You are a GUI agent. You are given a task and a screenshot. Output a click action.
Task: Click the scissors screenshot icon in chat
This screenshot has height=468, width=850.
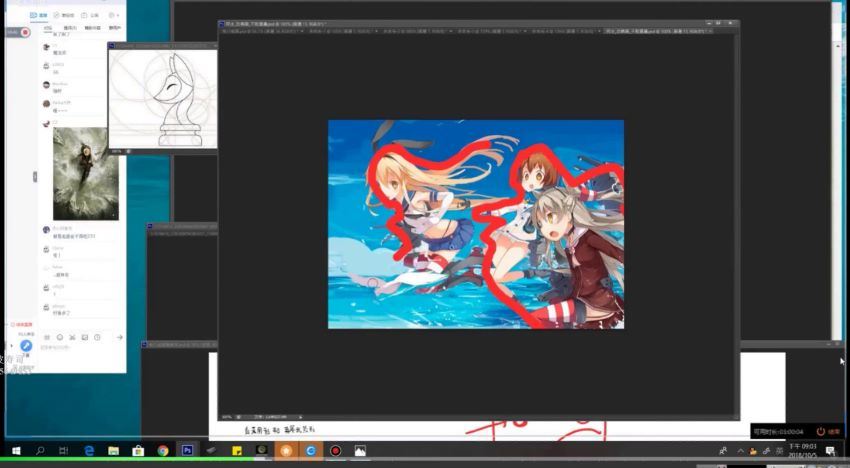[x=72, y=337]
